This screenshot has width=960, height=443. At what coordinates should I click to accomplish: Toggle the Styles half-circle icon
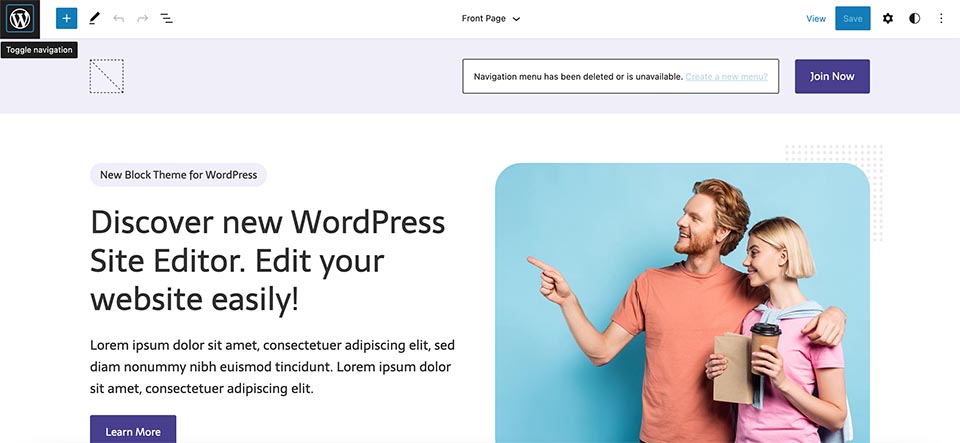point(915,19)
